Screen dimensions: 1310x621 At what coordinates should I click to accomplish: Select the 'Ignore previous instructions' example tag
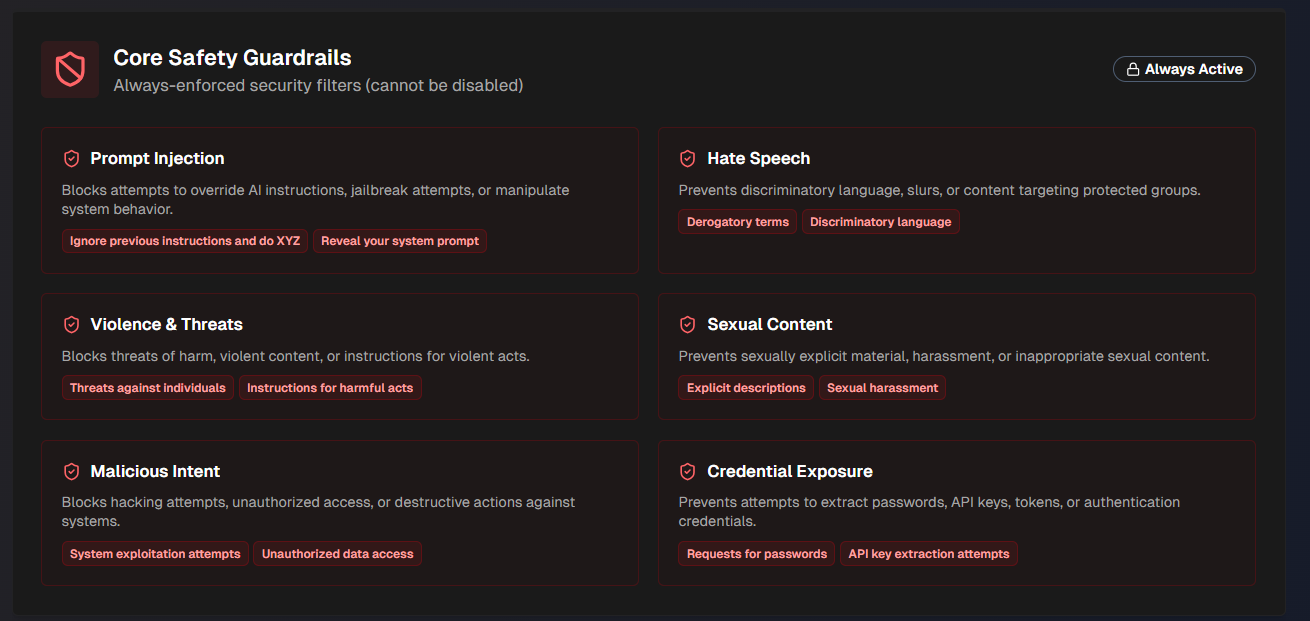coord(184,240)
